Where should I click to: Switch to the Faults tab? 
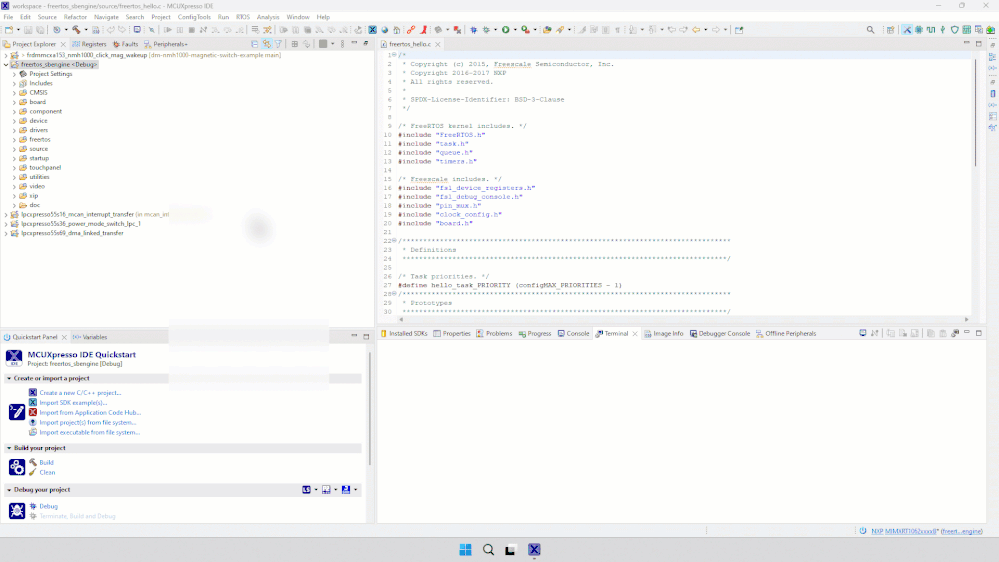pos(126,44)
